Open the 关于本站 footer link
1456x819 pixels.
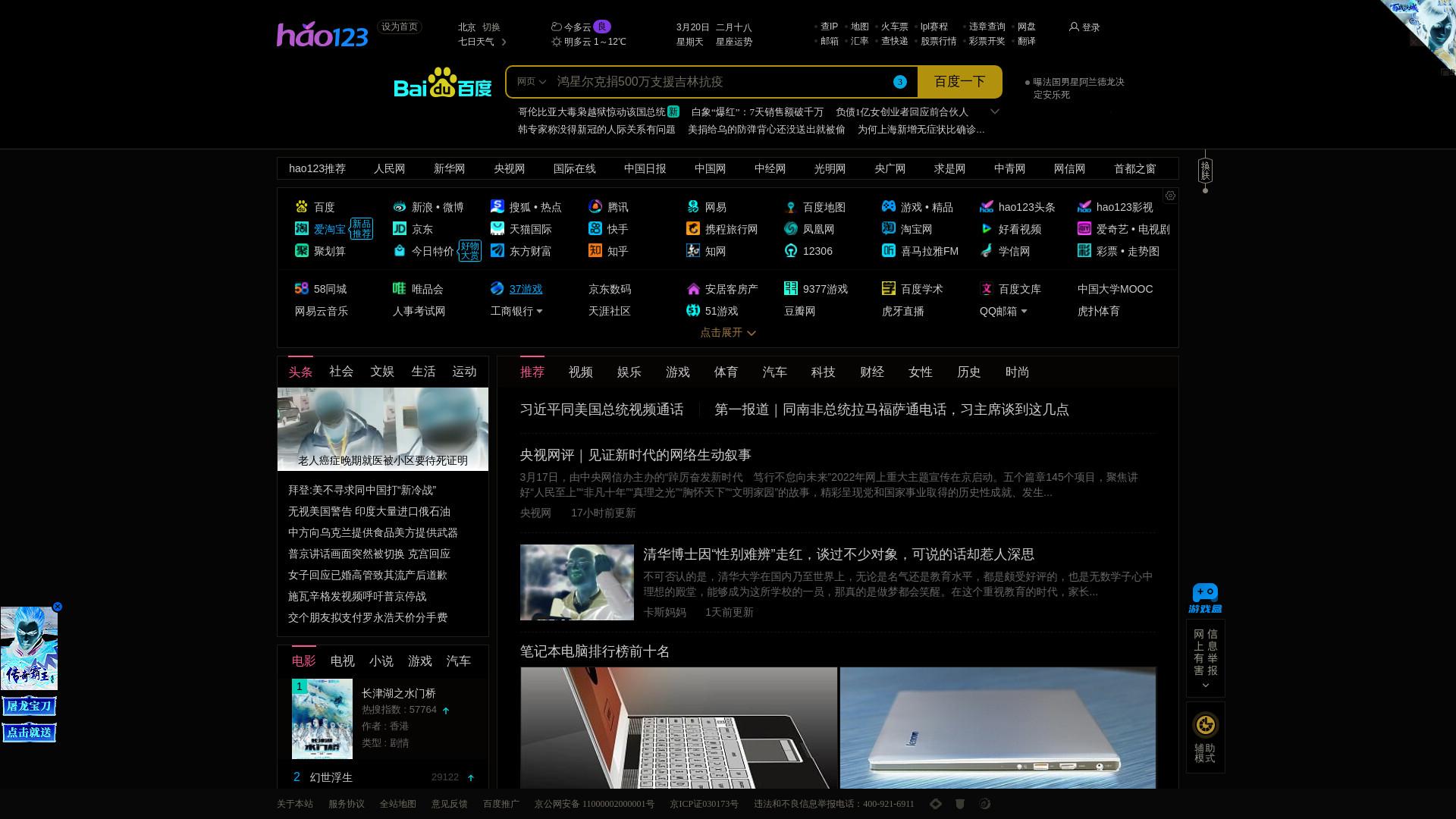tap(295, 804)
